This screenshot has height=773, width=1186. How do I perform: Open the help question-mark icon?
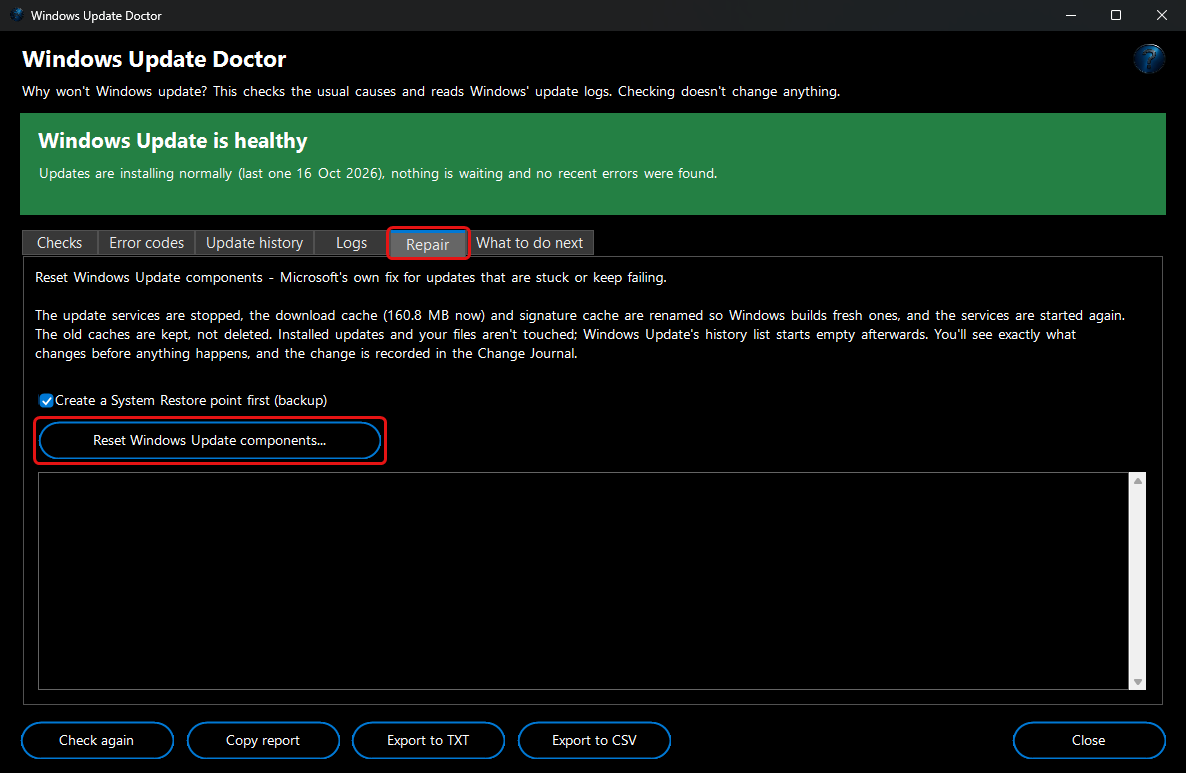tap(1148, 58)
